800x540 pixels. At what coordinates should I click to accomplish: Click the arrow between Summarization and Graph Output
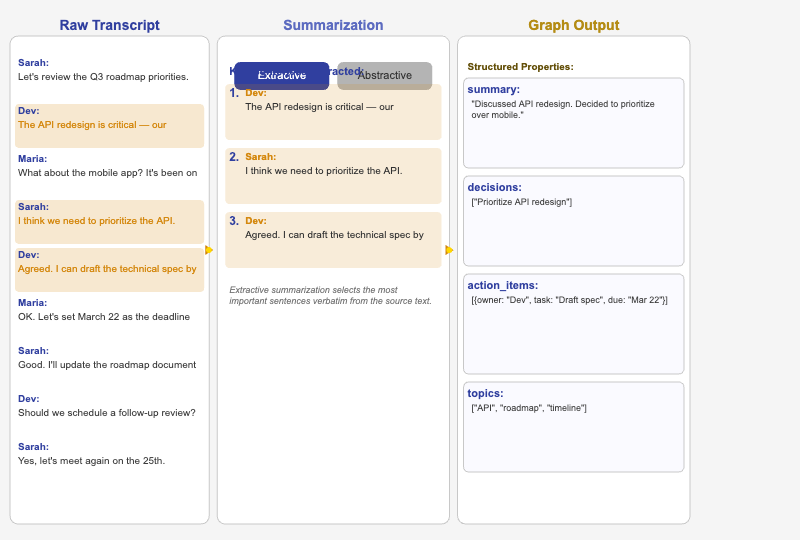[x=449, y=250]
